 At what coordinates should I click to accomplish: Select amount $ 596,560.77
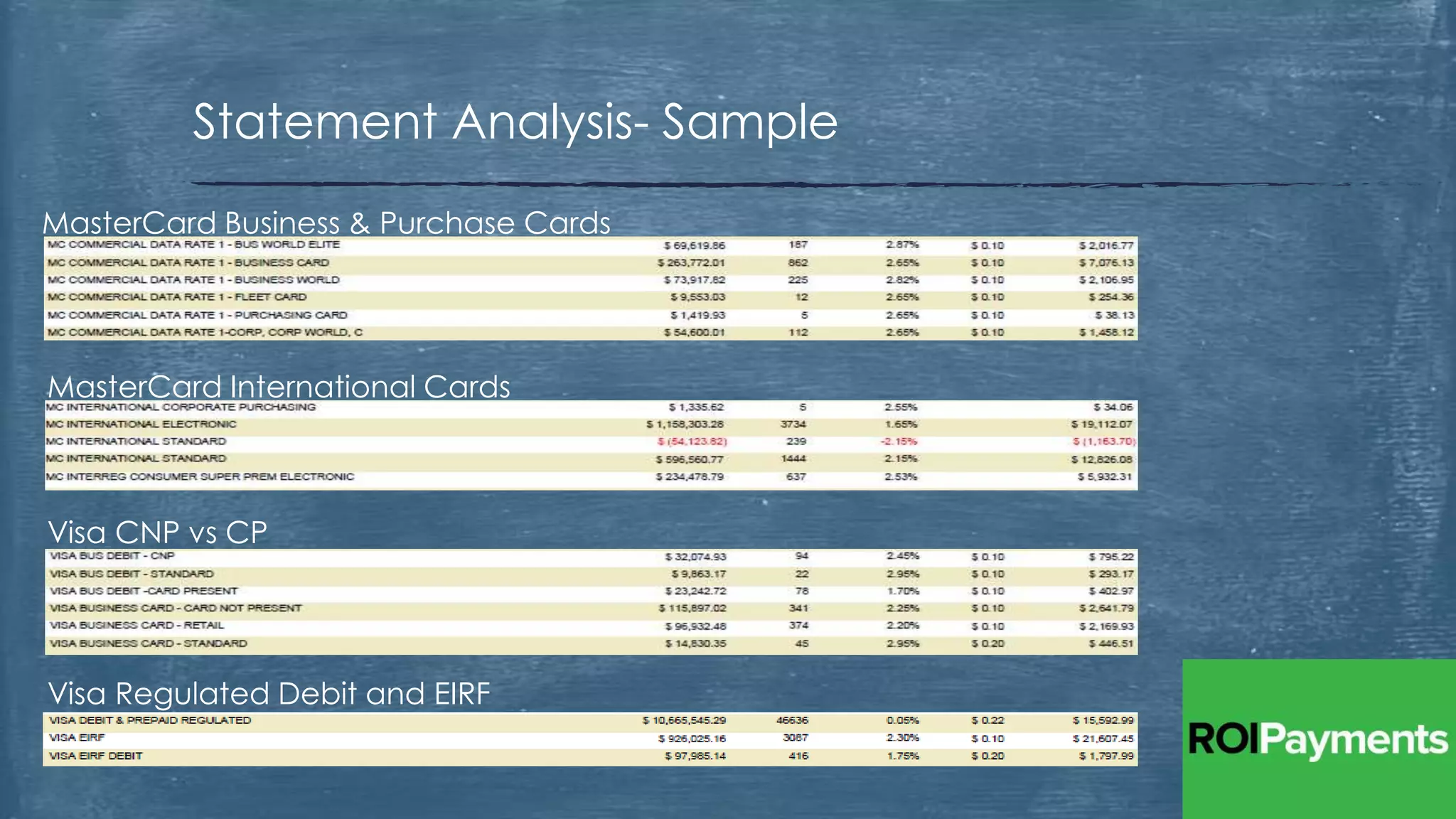click(690, 459)
